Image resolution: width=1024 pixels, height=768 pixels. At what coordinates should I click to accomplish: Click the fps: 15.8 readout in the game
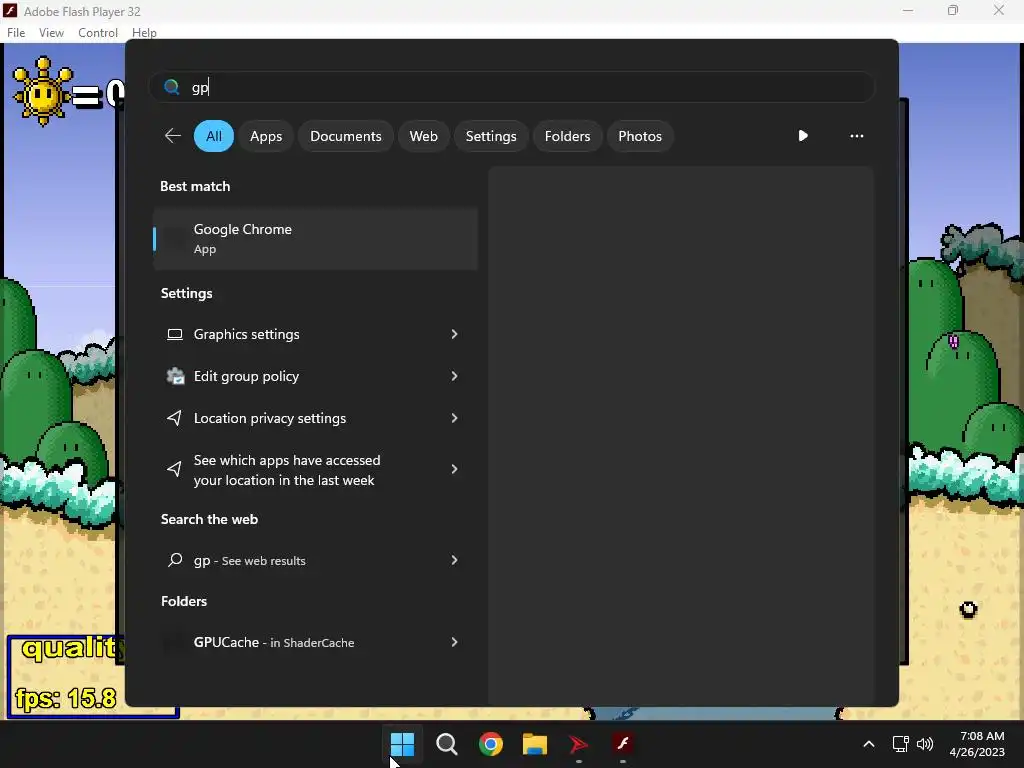[66, 698]
